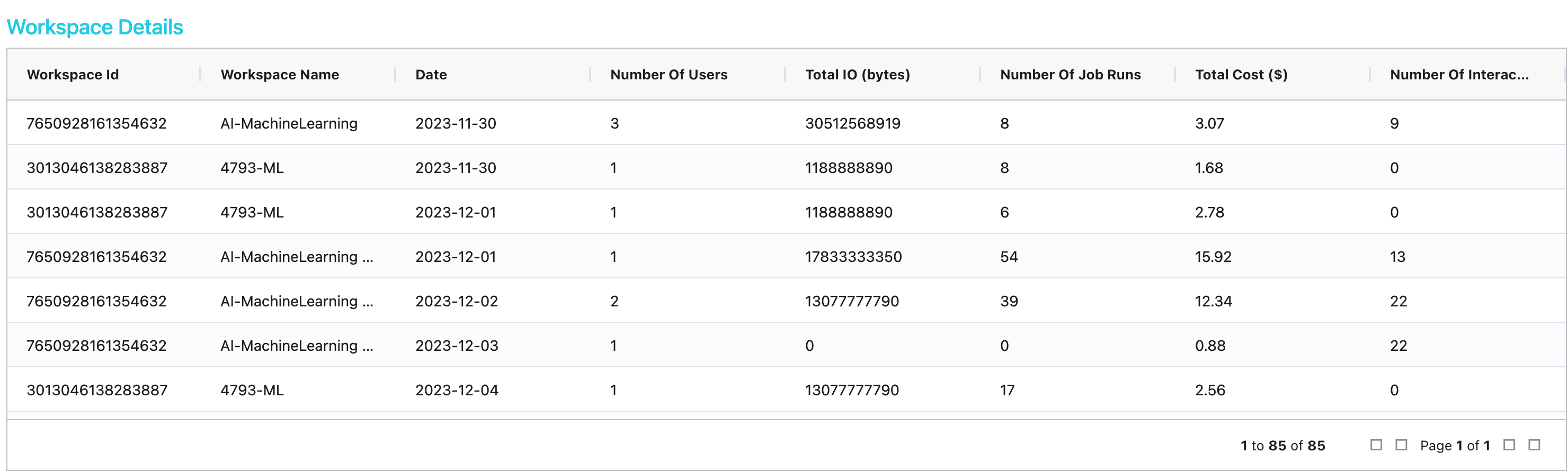Click resize handle between Workspace Id and Name
1568x471 pixels.
[200, 75]
